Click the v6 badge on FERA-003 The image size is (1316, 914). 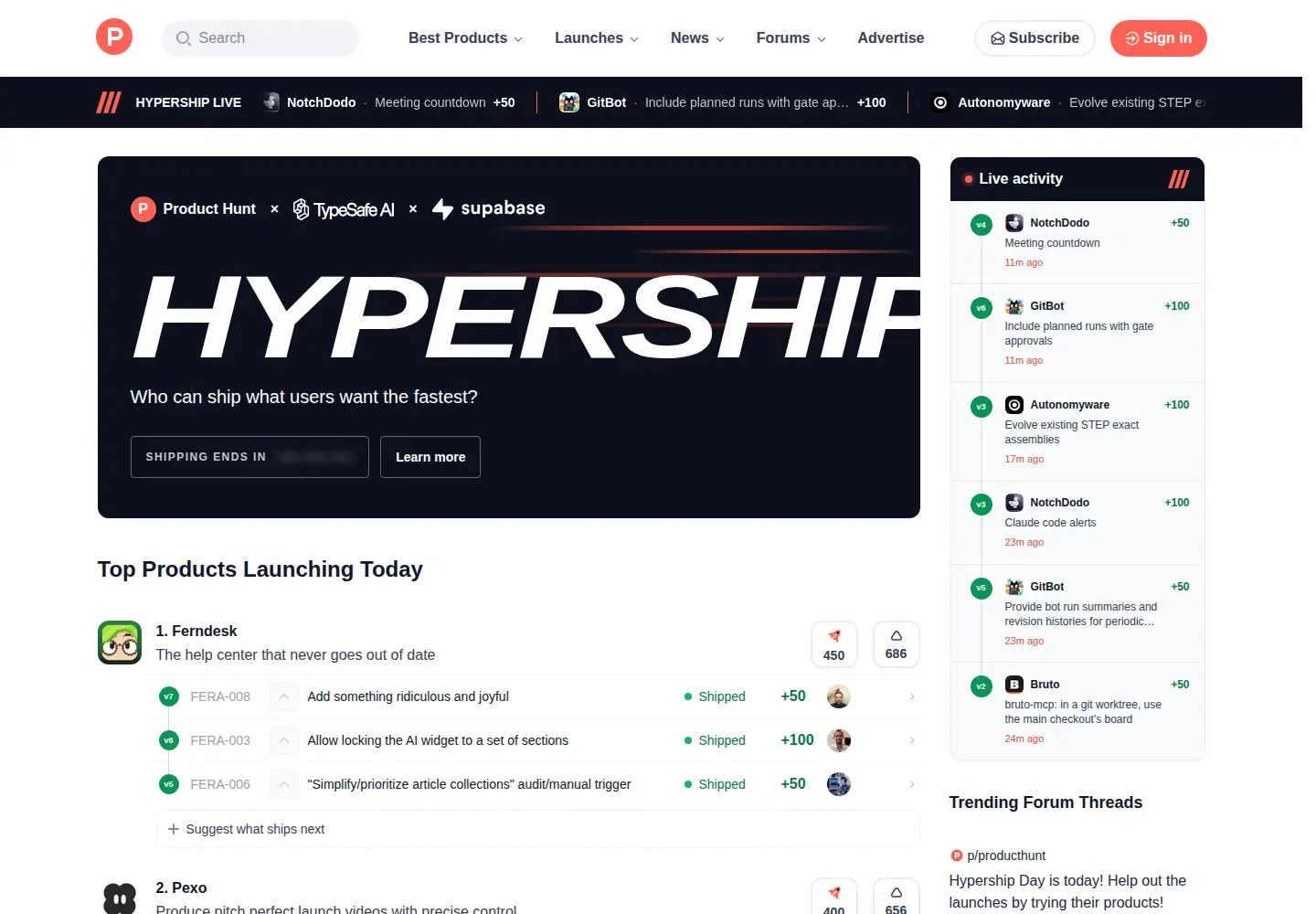tap(168, 740)
